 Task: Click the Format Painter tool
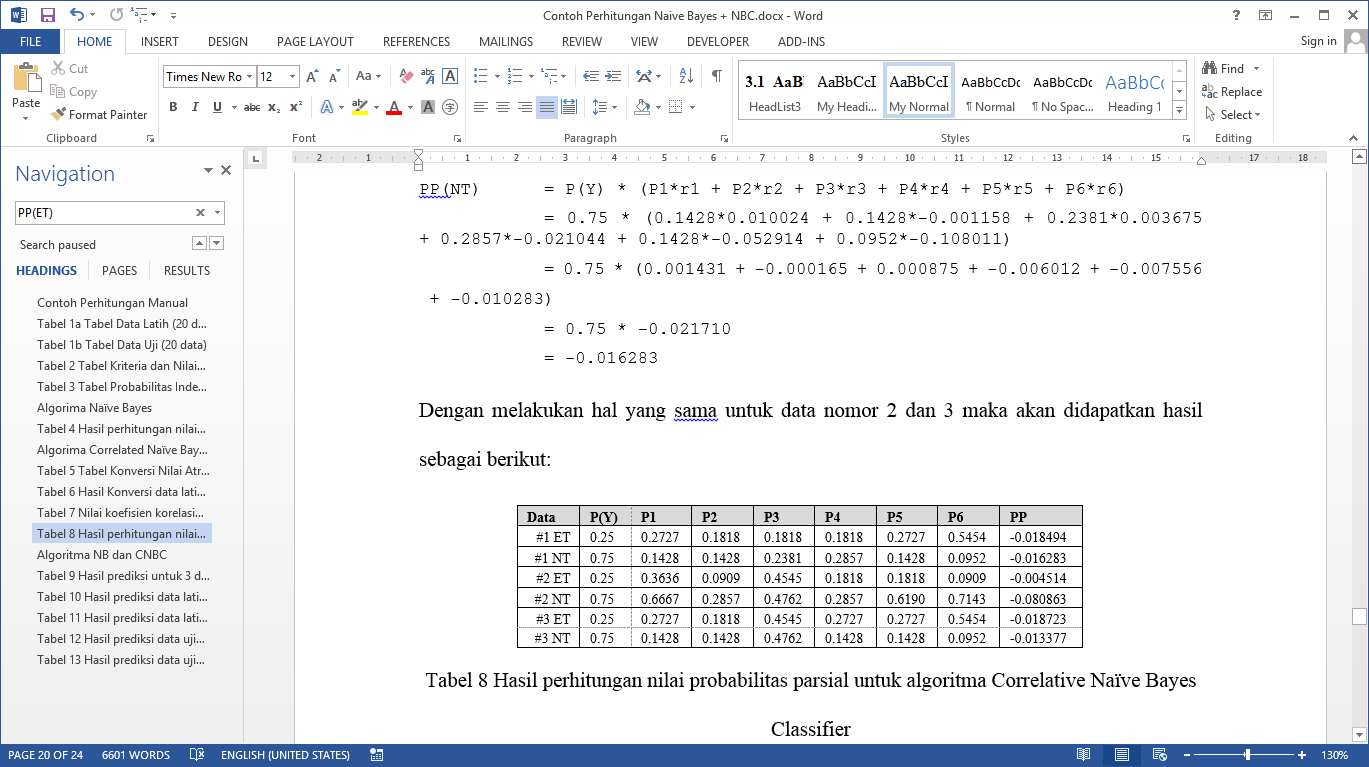tap(99, 115)
